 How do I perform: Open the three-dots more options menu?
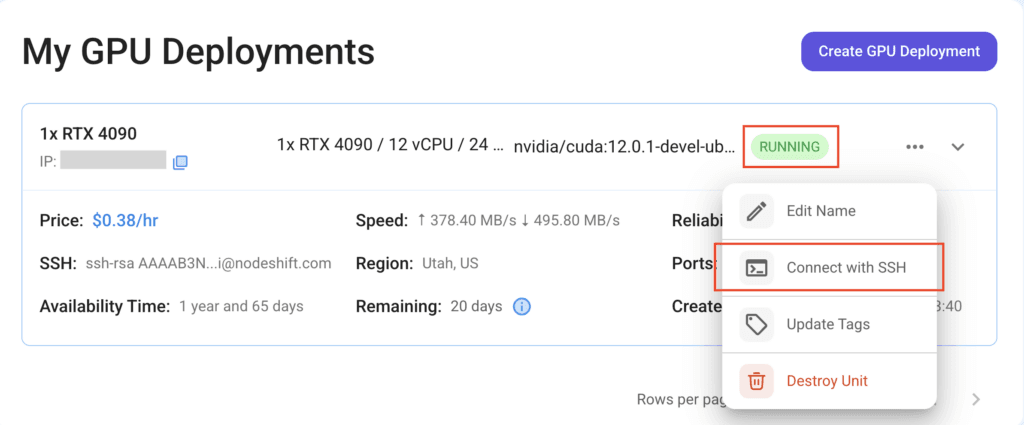click(915, 147)
